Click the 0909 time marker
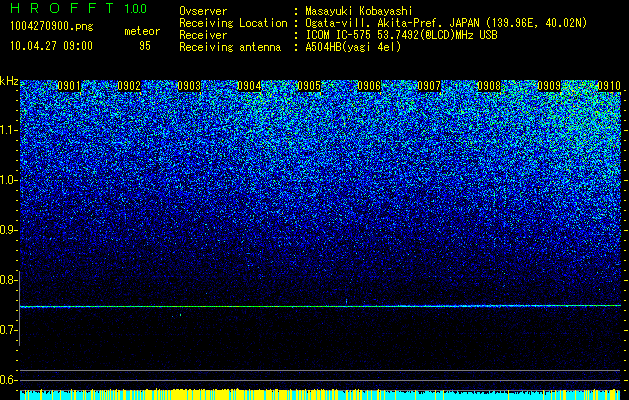Screen dimensions: 629x400 tap(549, 86)
